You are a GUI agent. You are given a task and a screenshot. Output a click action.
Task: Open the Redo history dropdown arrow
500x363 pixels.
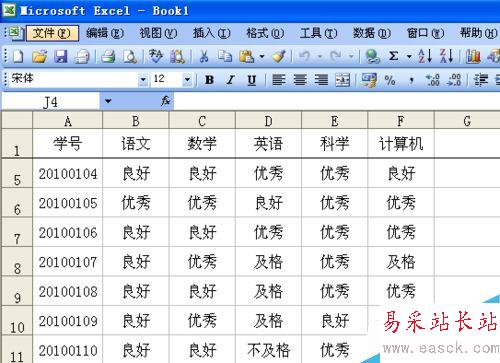(x=351, y=56)
